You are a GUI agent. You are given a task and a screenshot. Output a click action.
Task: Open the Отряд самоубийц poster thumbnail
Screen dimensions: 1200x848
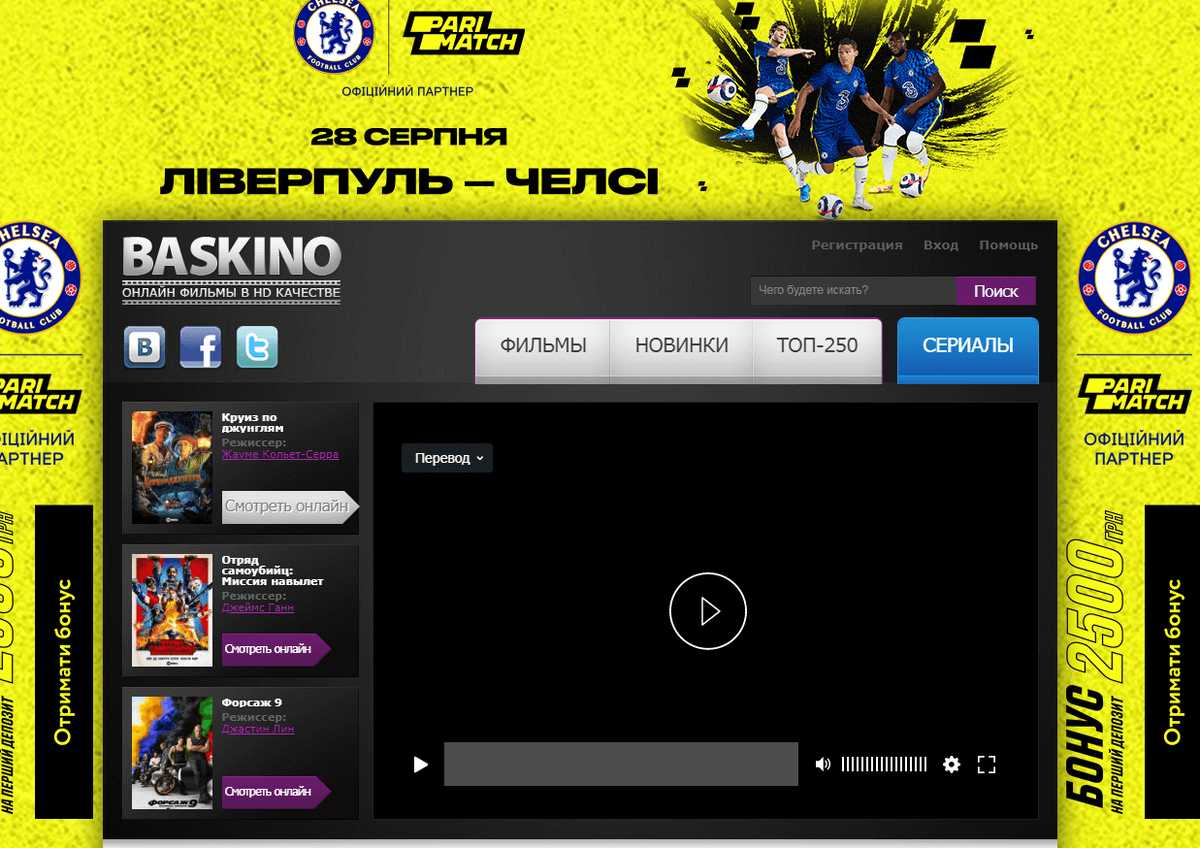(x=172, y=610)
